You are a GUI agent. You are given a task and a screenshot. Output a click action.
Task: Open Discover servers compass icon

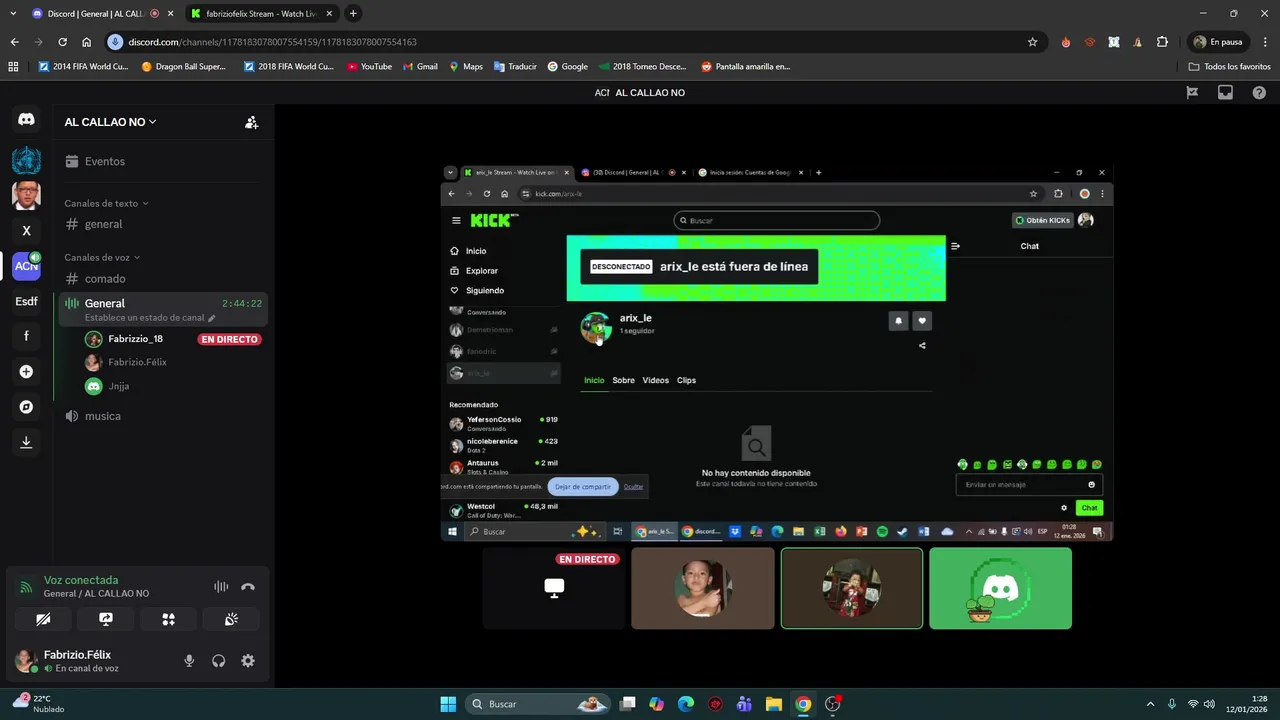26,407
